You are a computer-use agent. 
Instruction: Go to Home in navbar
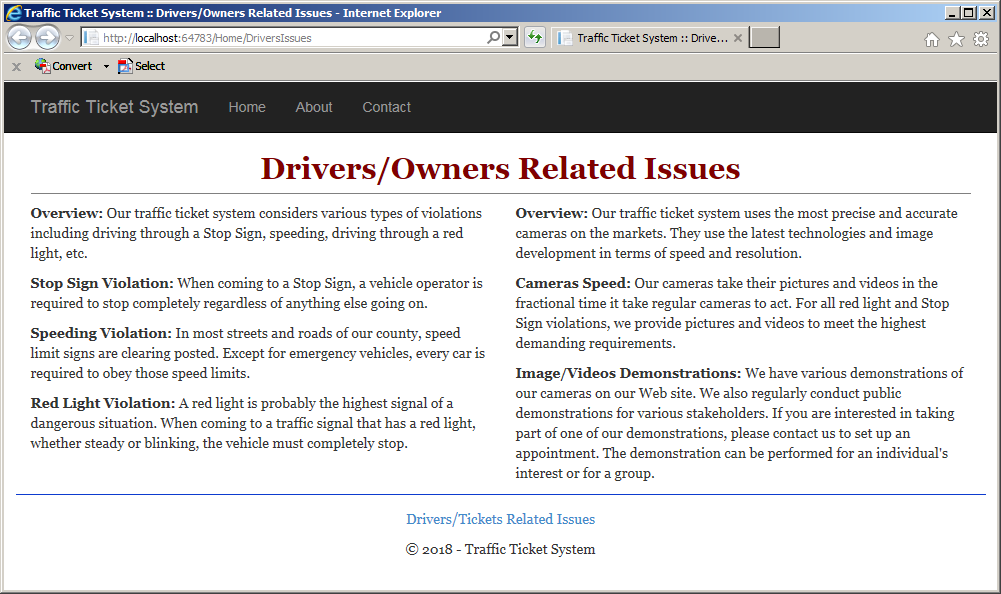(x=247, y=107)
